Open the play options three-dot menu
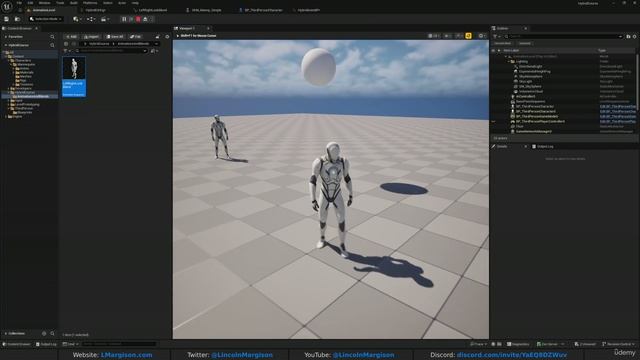Image resolution: width=640 pixels, height=360 pixels. coord(152,19)
